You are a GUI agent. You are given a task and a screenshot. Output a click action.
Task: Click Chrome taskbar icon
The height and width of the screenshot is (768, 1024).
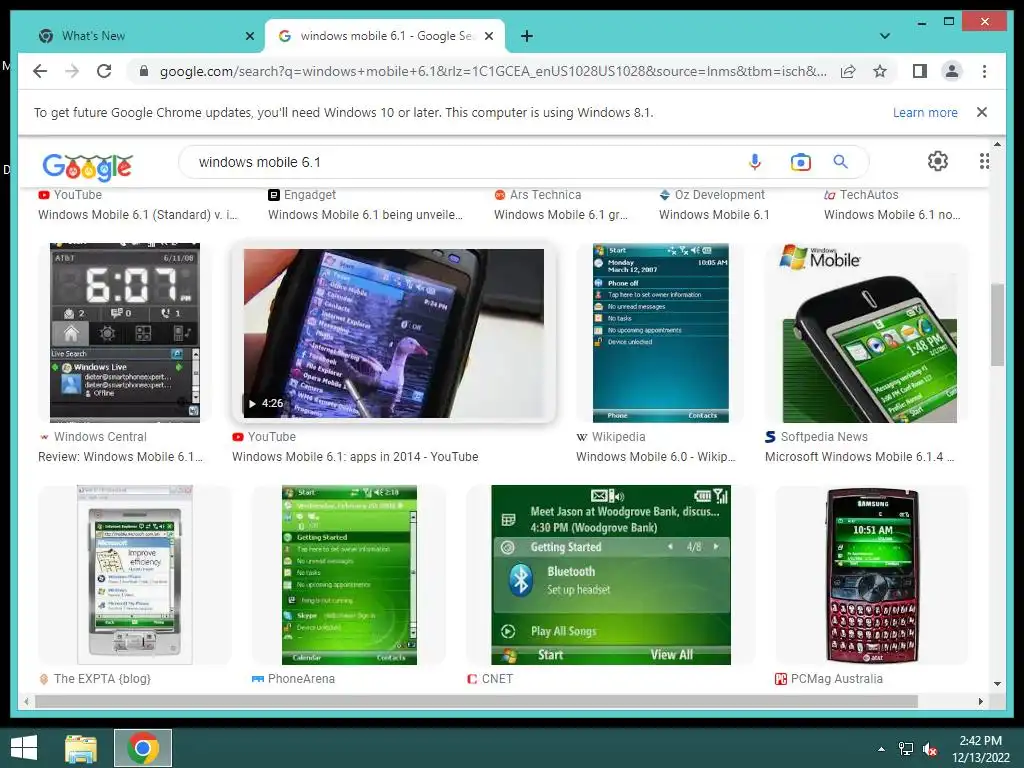click(x=143, y=748)
